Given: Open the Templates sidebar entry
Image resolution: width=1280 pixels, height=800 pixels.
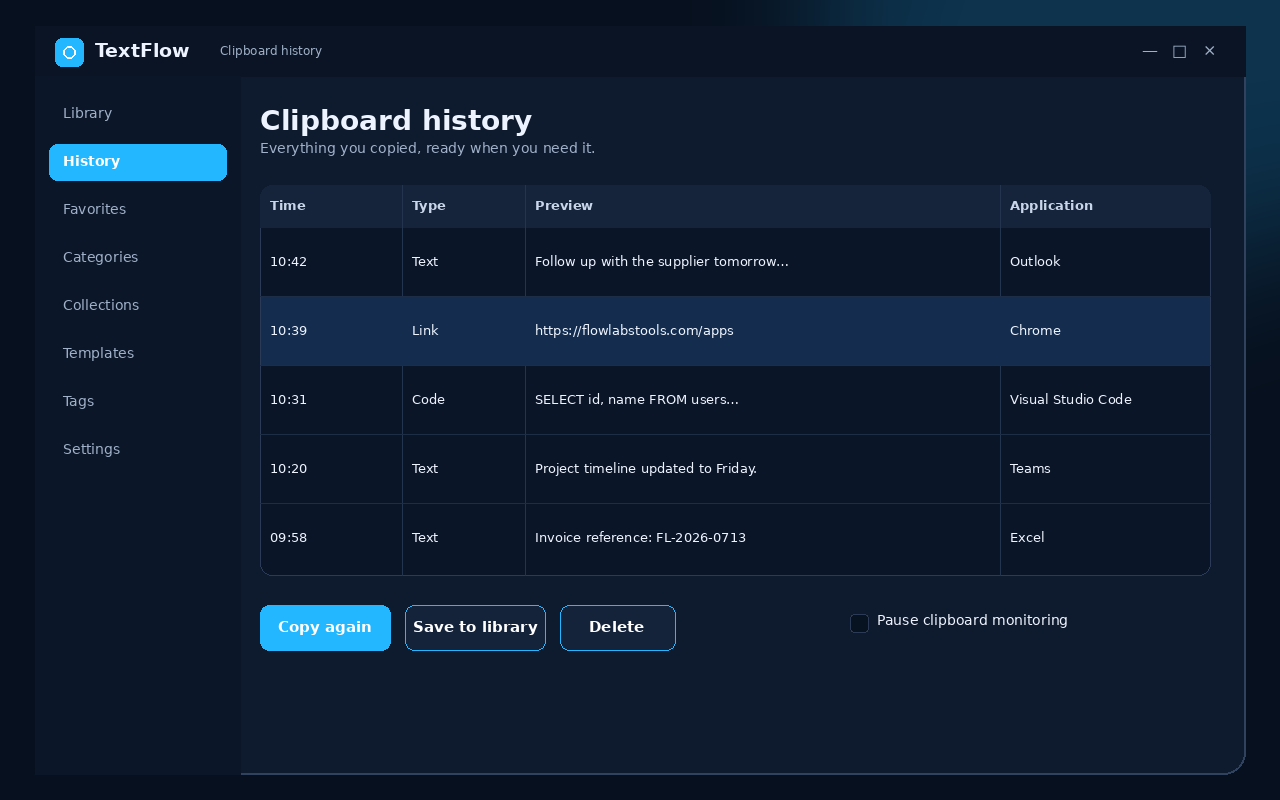Looking at the screenshot, I should tap(138, 354).
